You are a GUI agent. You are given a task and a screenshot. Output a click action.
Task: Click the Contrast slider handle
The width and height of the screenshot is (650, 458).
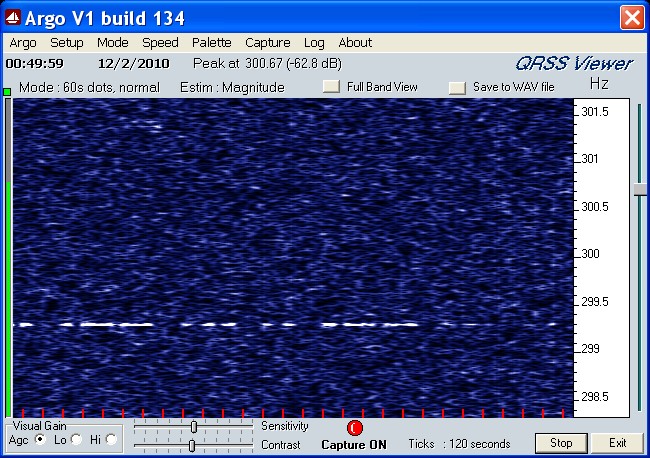[x=191, y=445]
